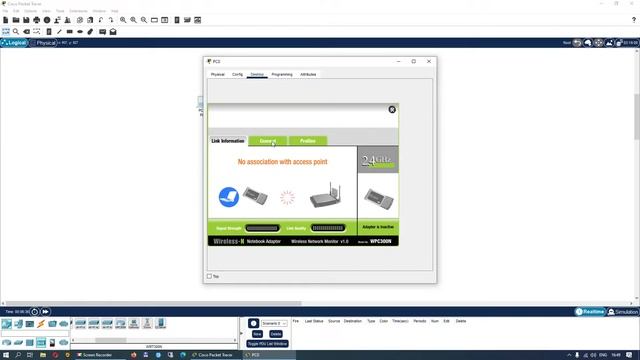The height and width of the screenshot is (360, 640).
Task: Switch to Physical workspace view
Action: [43, 42]
